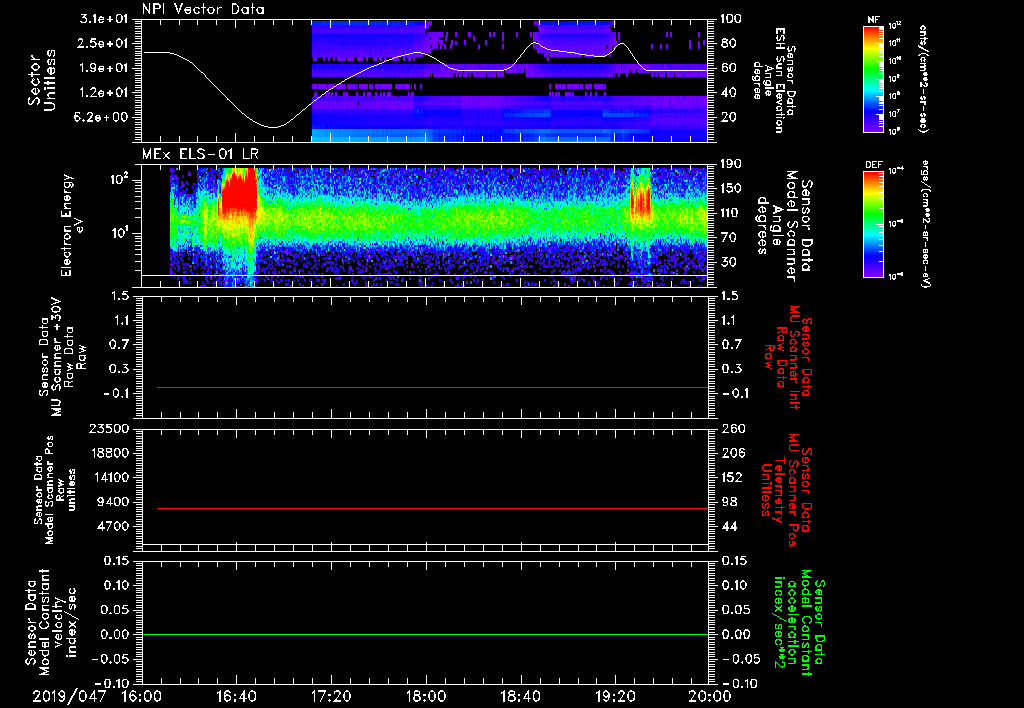Click the '98' telemetry tick value
The image size is (1024, 708).
pyautogui.click(x=728, y=502)
